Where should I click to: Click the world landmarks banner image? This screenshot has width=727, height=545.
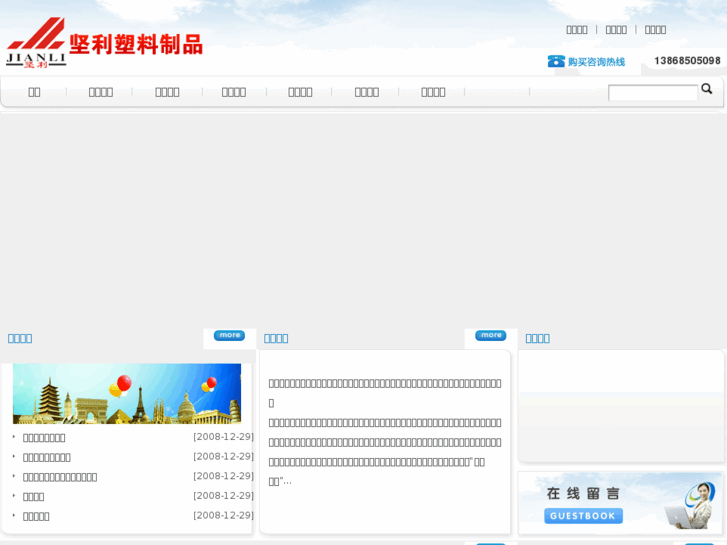[127, 393]
